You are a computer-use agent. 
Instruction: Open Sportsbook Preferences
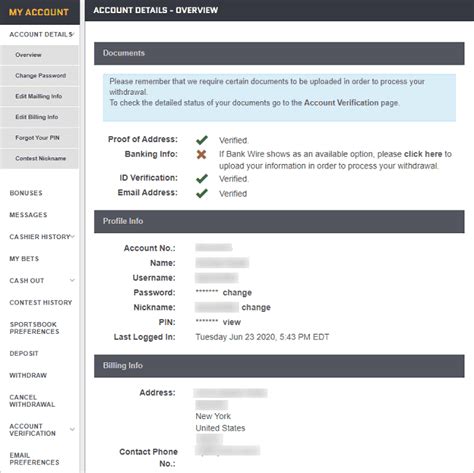click(x=34, y=328)
